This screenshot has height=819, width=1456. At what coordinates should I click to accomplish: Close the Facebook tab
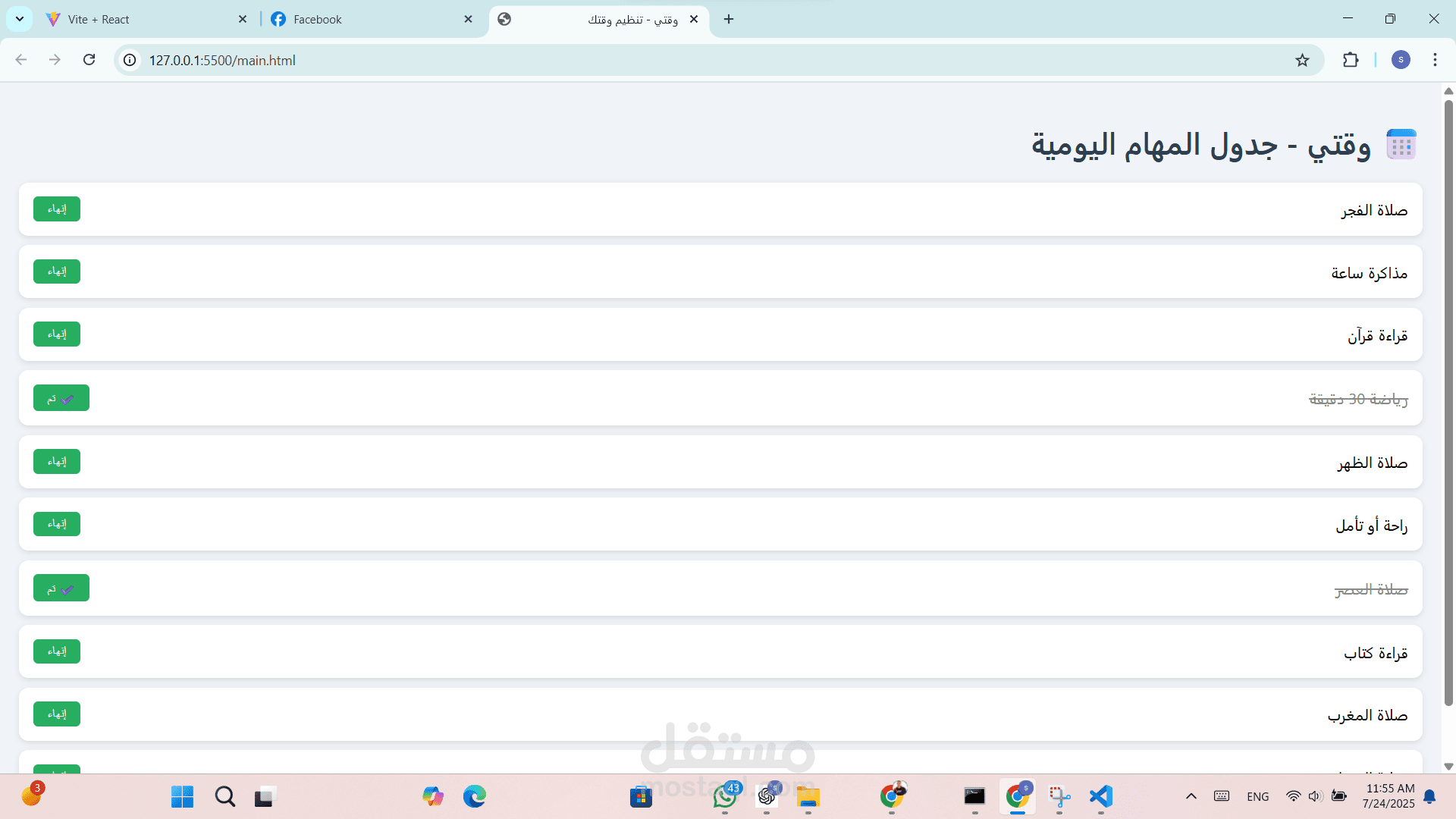pyautogui.click(x=468, y=19)
